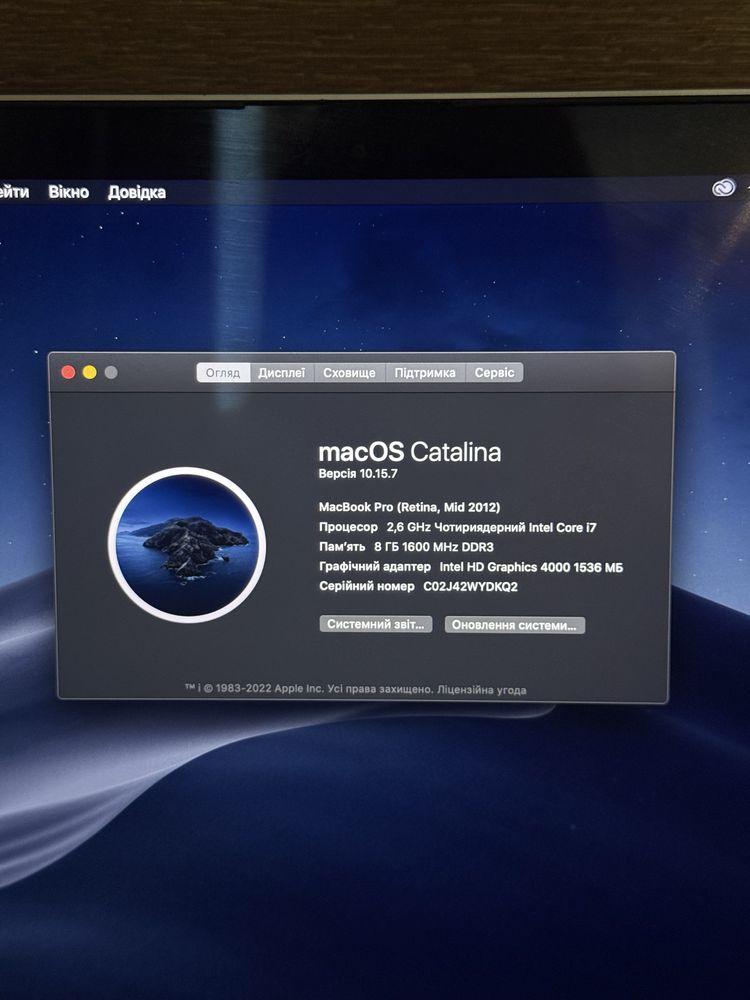This screenshot has width=750, height=1000.
Task: Open the Ліцензійна угода link
Action: (482, 690)
